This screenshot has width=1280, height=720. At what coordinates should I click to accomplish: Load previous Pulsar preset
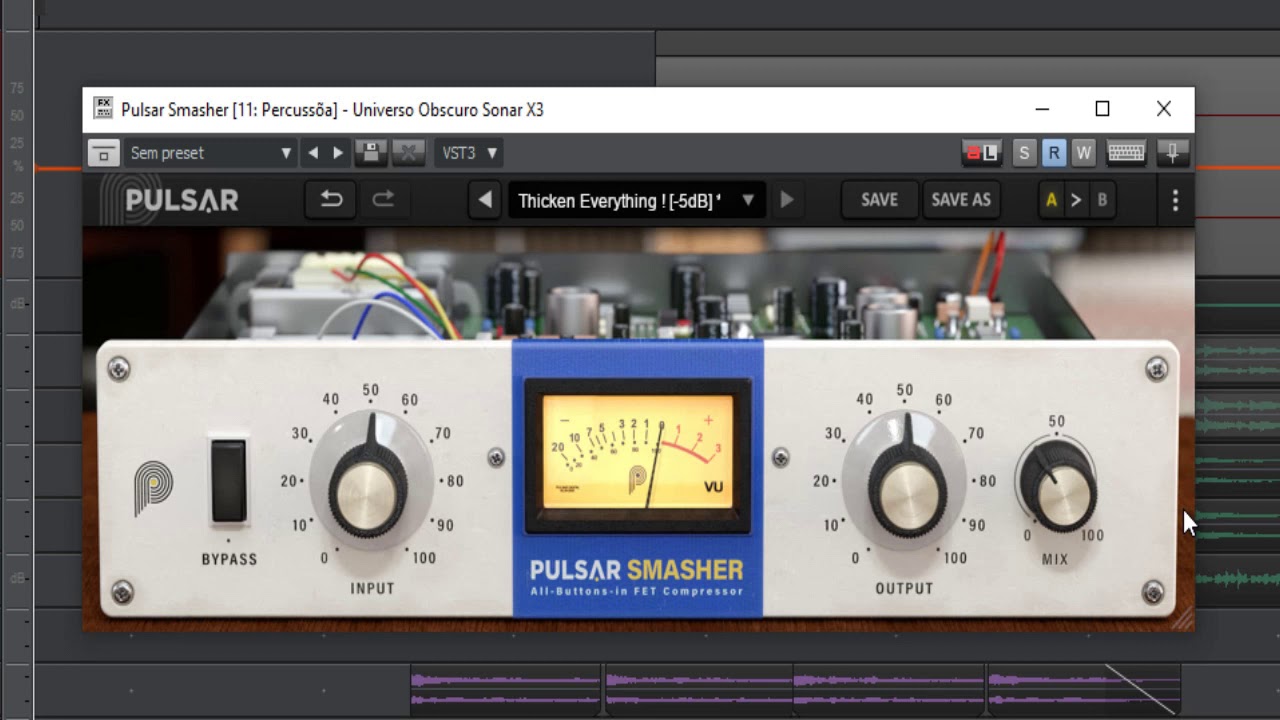pyautogui.click(x=485, y=200)
